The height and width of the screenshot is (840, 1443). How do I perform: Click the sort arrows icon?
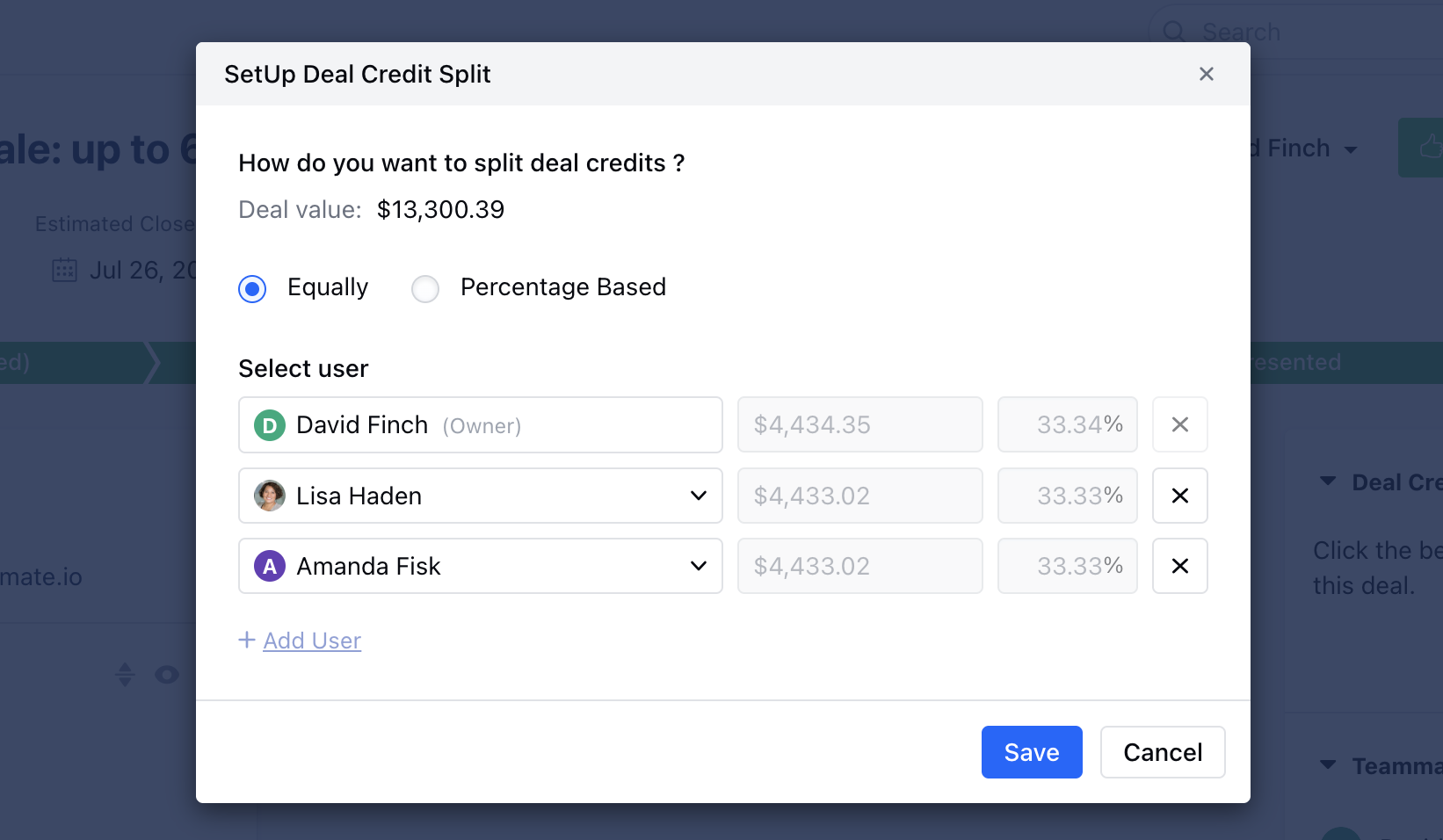[125, 674]
